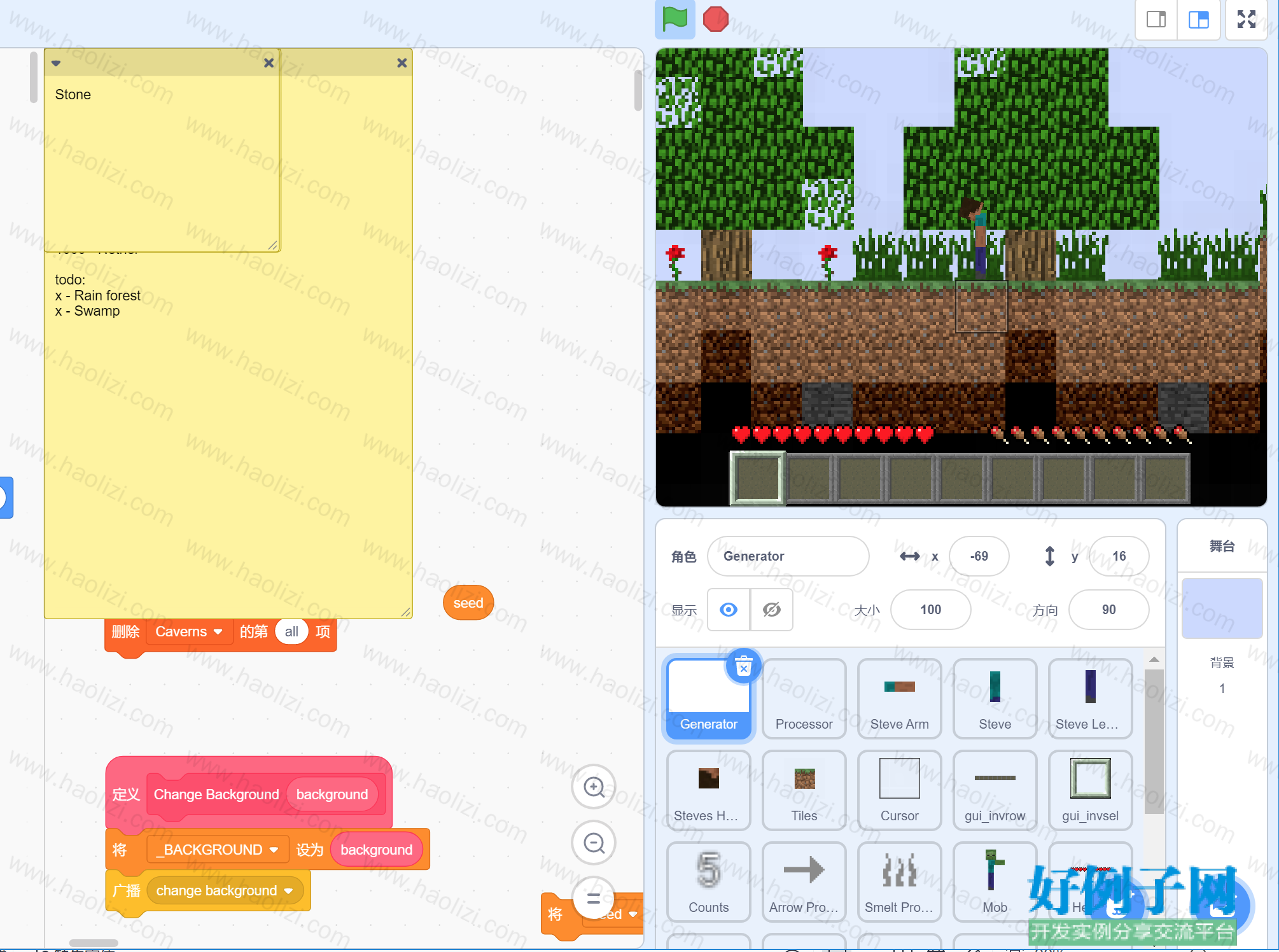Edit the direction field showing 90

1108,610
